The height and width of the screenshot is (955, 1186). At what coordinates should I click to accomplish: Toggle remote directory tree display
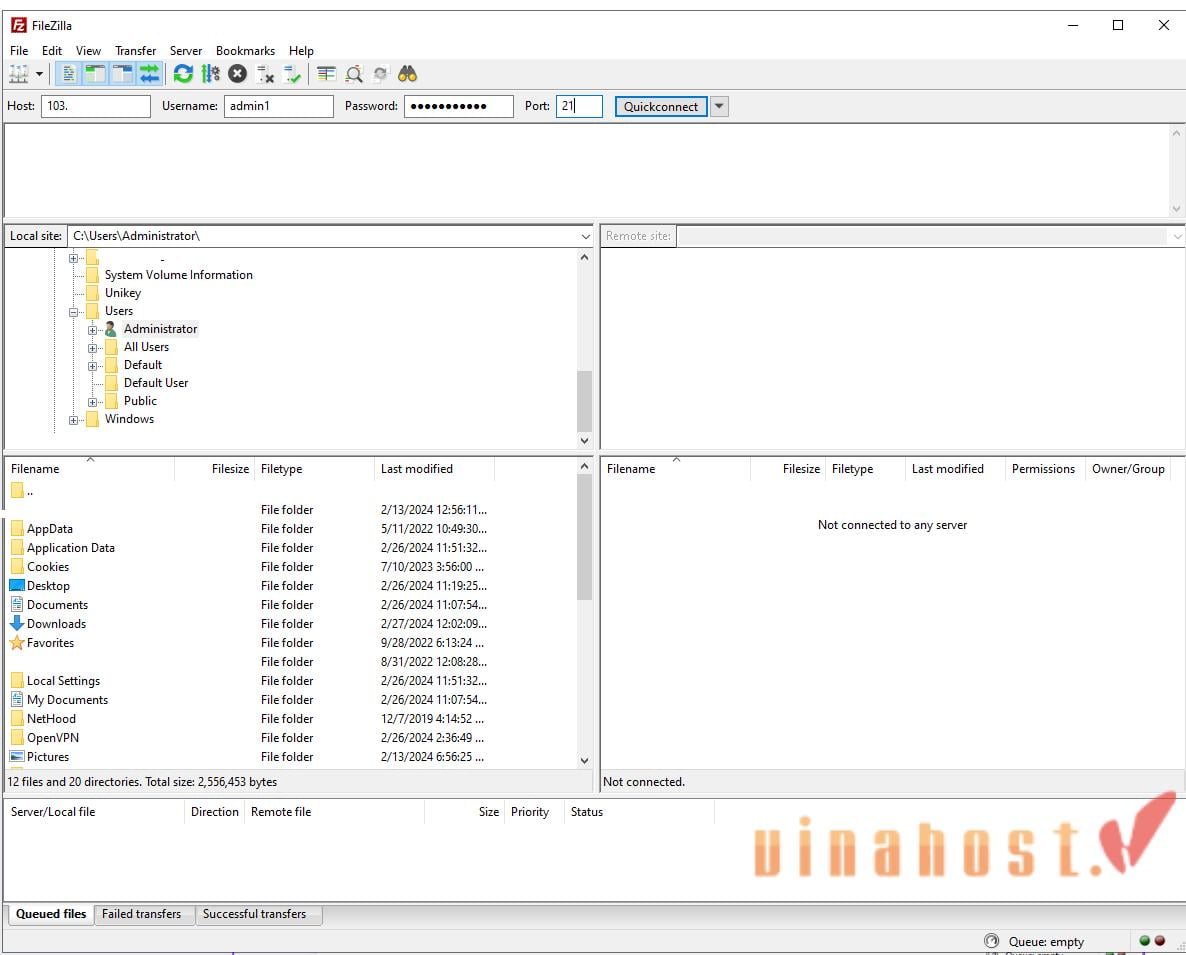click(x=122, y=74)
